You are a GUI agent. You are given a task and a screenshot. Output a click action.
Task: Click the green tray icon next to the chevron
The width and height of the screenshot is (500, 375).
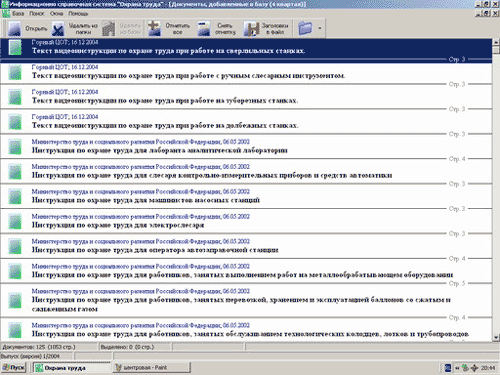(x=465, y=368)
